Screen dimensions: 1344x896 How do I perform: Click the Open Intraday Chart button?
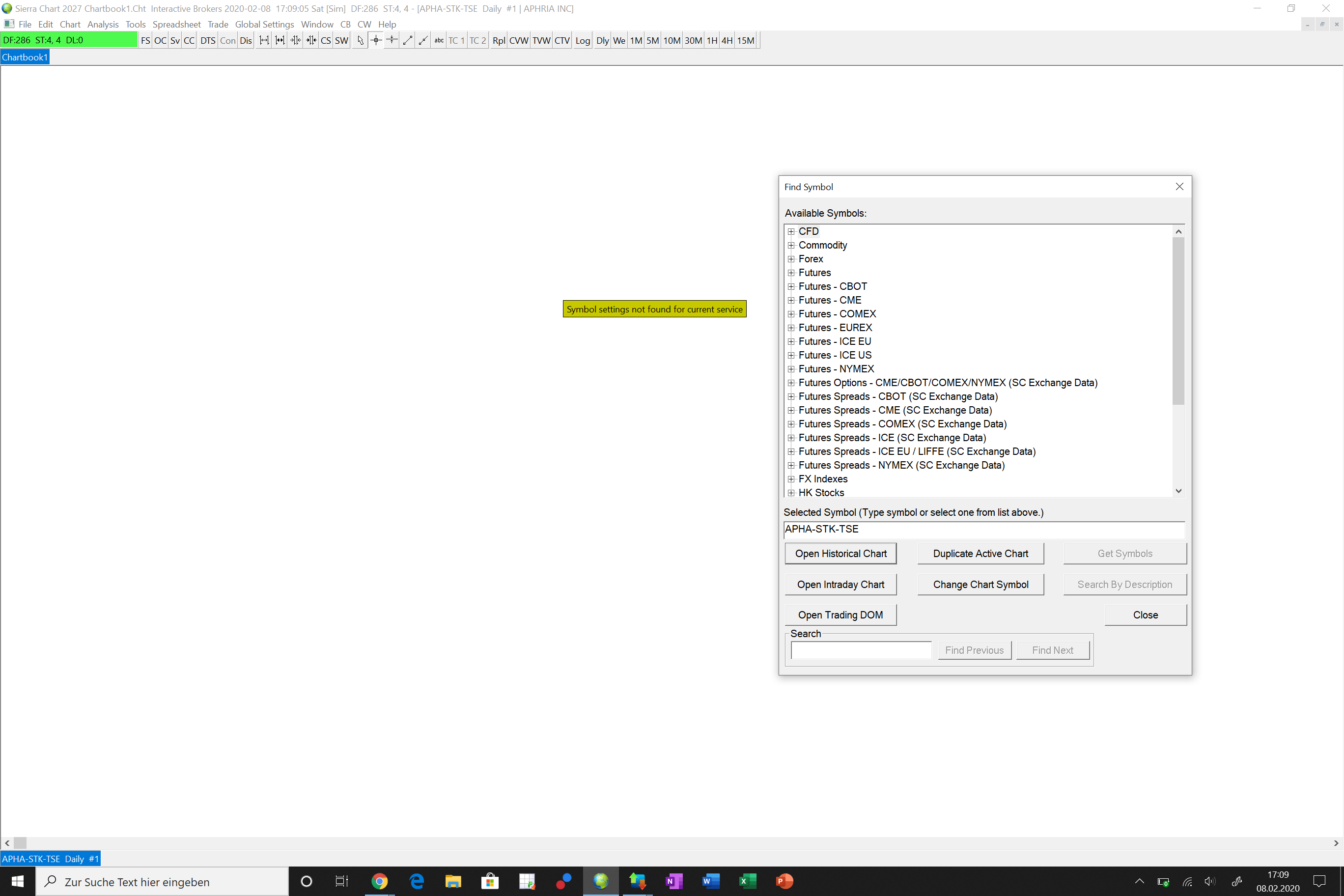[840, 584]
